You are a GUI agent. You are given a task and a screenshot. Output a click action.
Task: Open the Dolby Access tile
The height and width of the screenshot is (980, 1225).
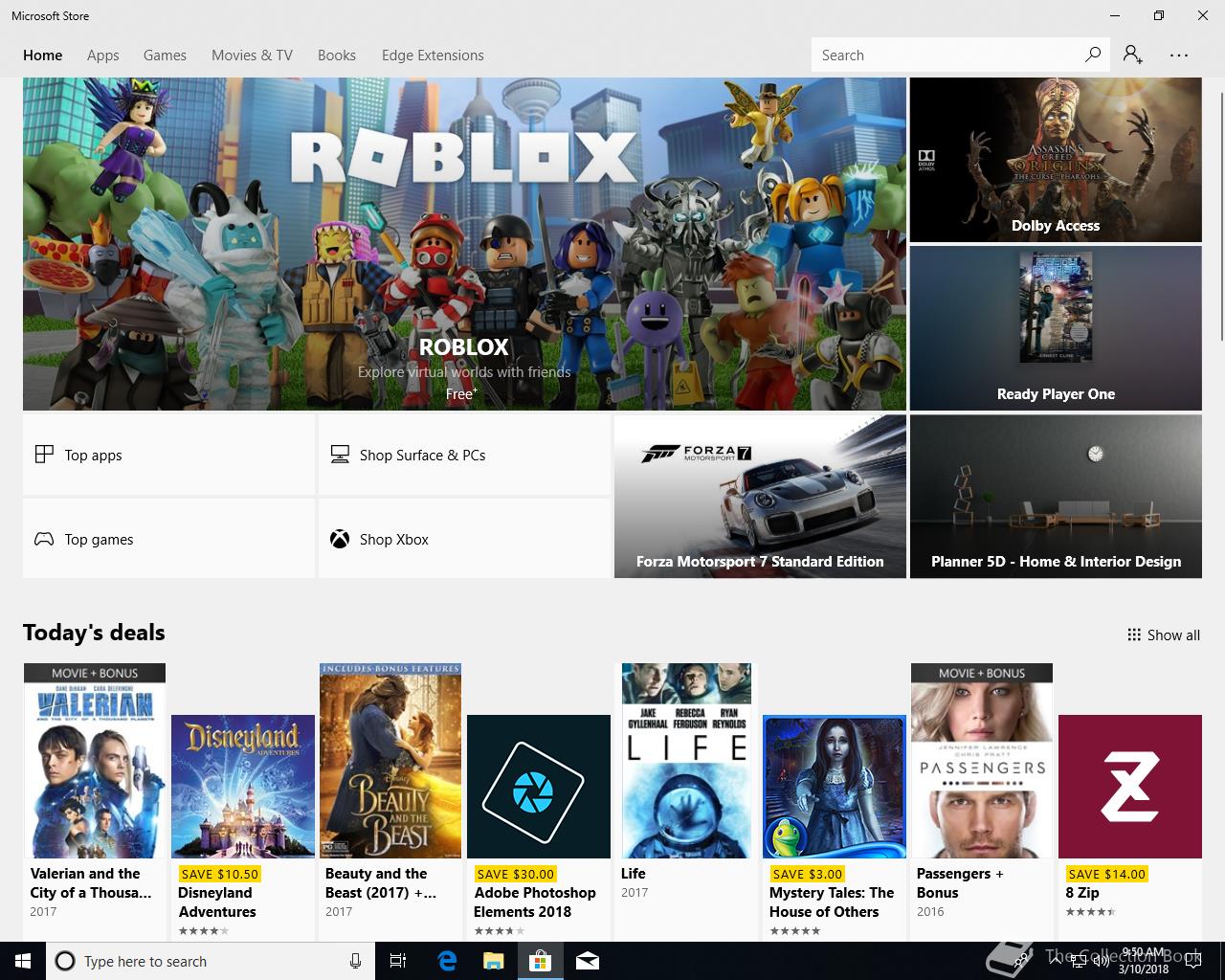[1056, 160]
